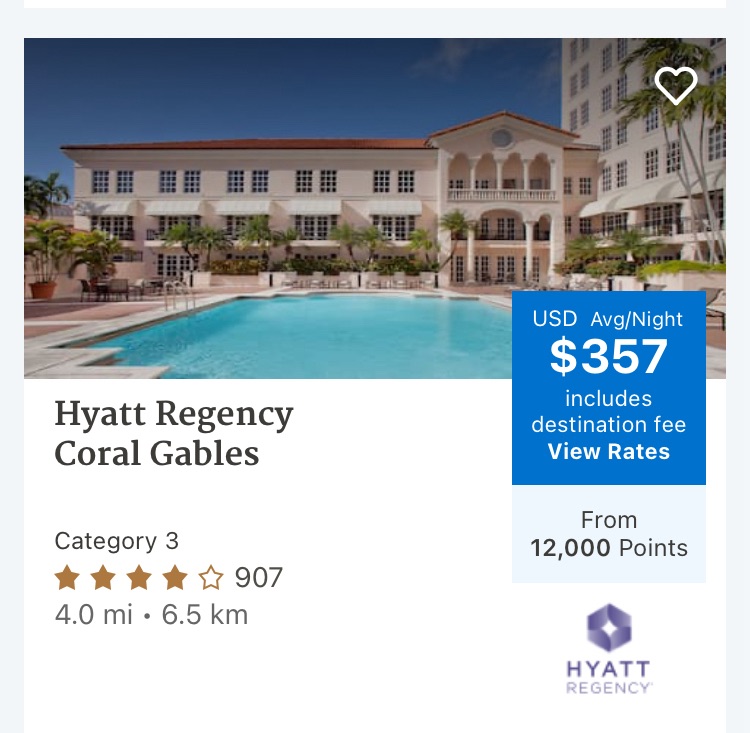
Task: Click the second filled rating star
Action: tap(103, 578)
